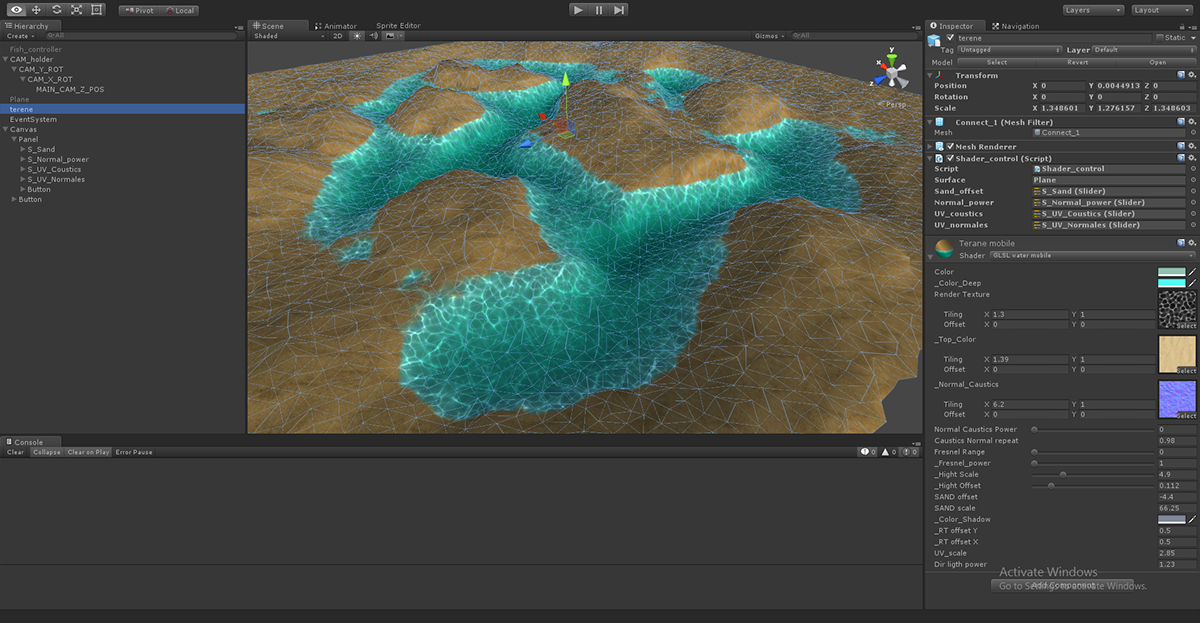Click the gameobject cube icon in Inspector
Image resolution: width=1200 pixels, height=623 pixels.
click(934, 40)
